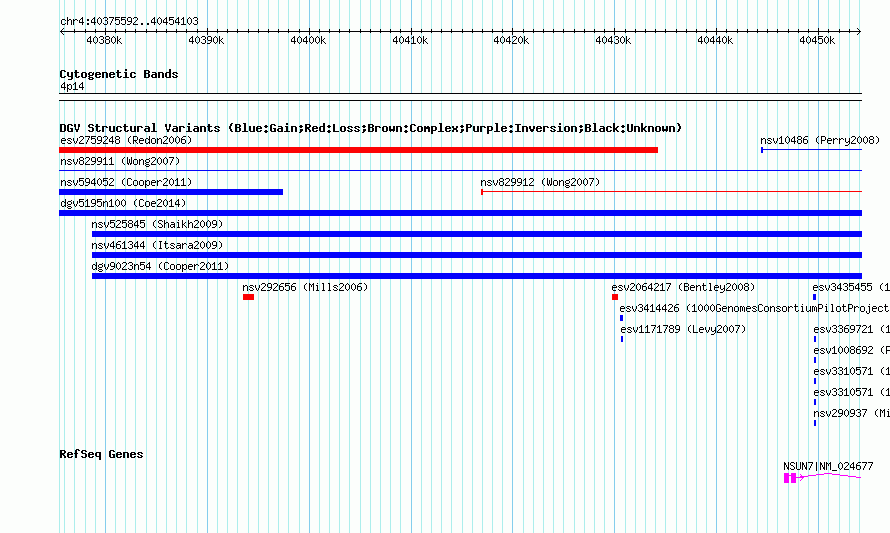The width and height of the screenshot is (890, 533).
Task: Open the nsv594052 (Cooper2011) label
Action: pos(126,182)
